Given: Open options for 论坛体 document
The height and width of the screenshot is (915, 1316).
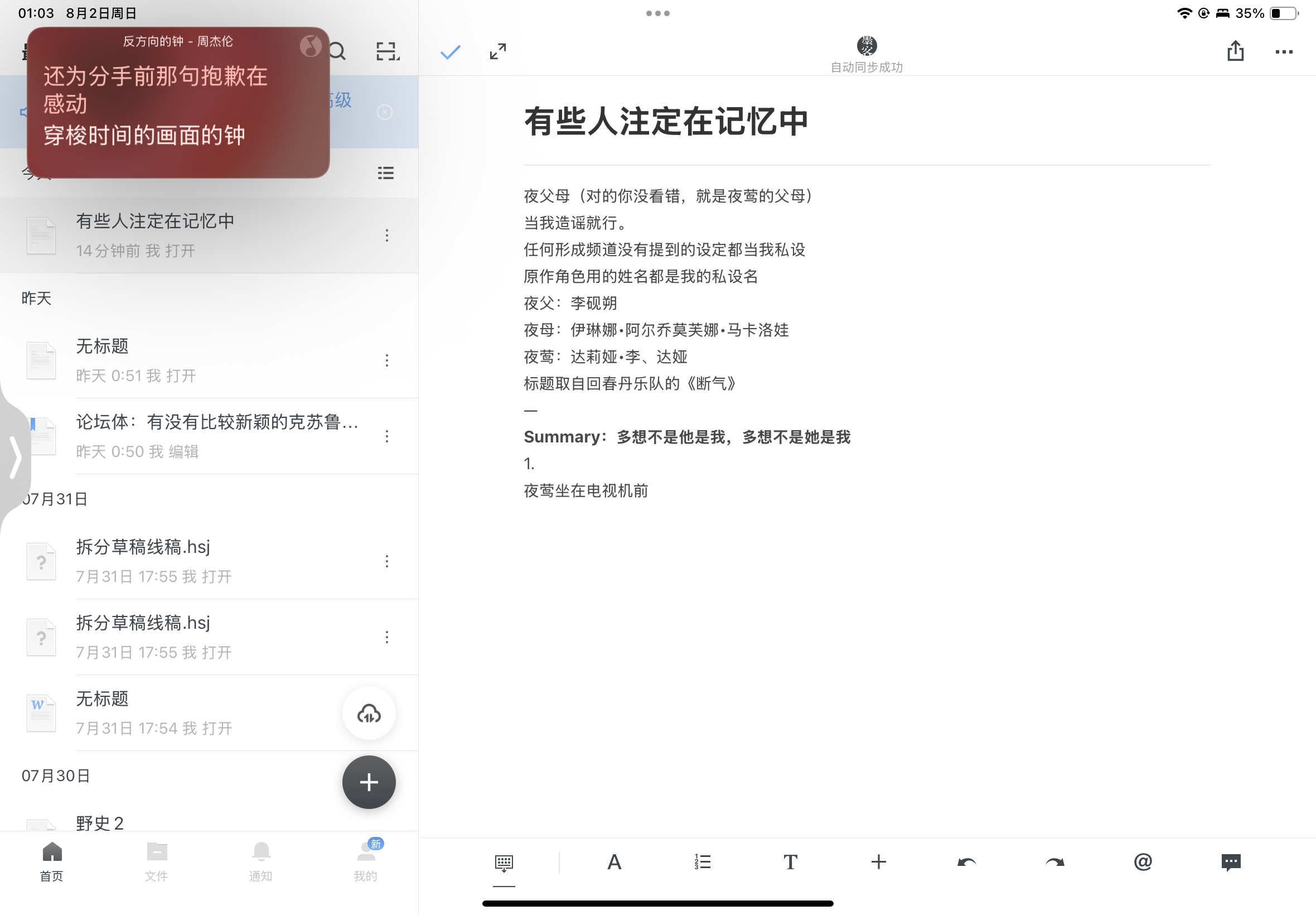Looking at the screenshot, I should [x=388, y=437].
